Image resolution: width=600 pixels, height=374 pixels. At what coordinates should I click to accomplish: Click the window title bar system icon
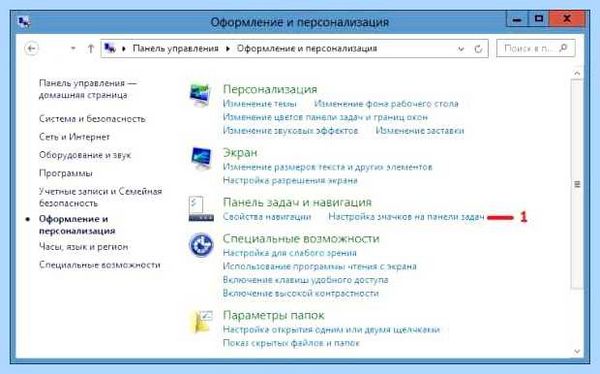[24, 22]
